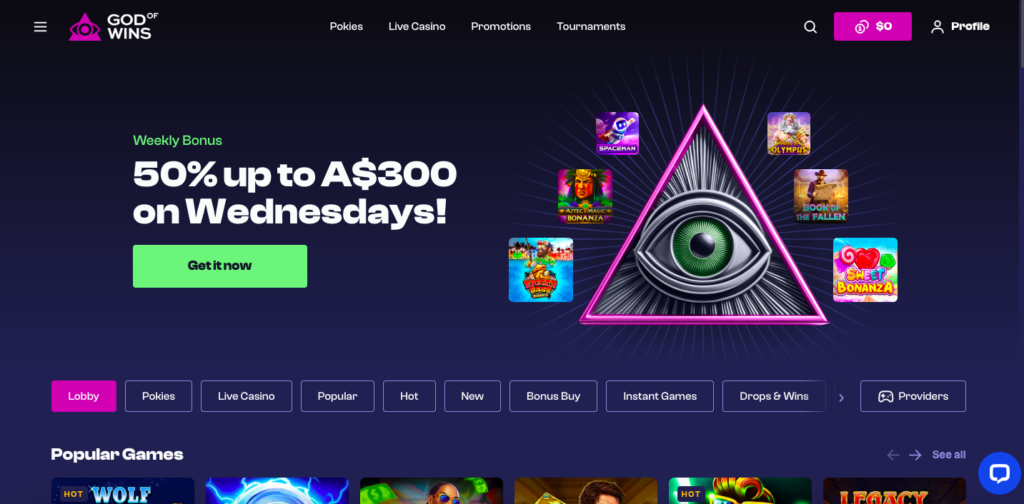
Task: Open the Providers button
Action: click(913, 396)
